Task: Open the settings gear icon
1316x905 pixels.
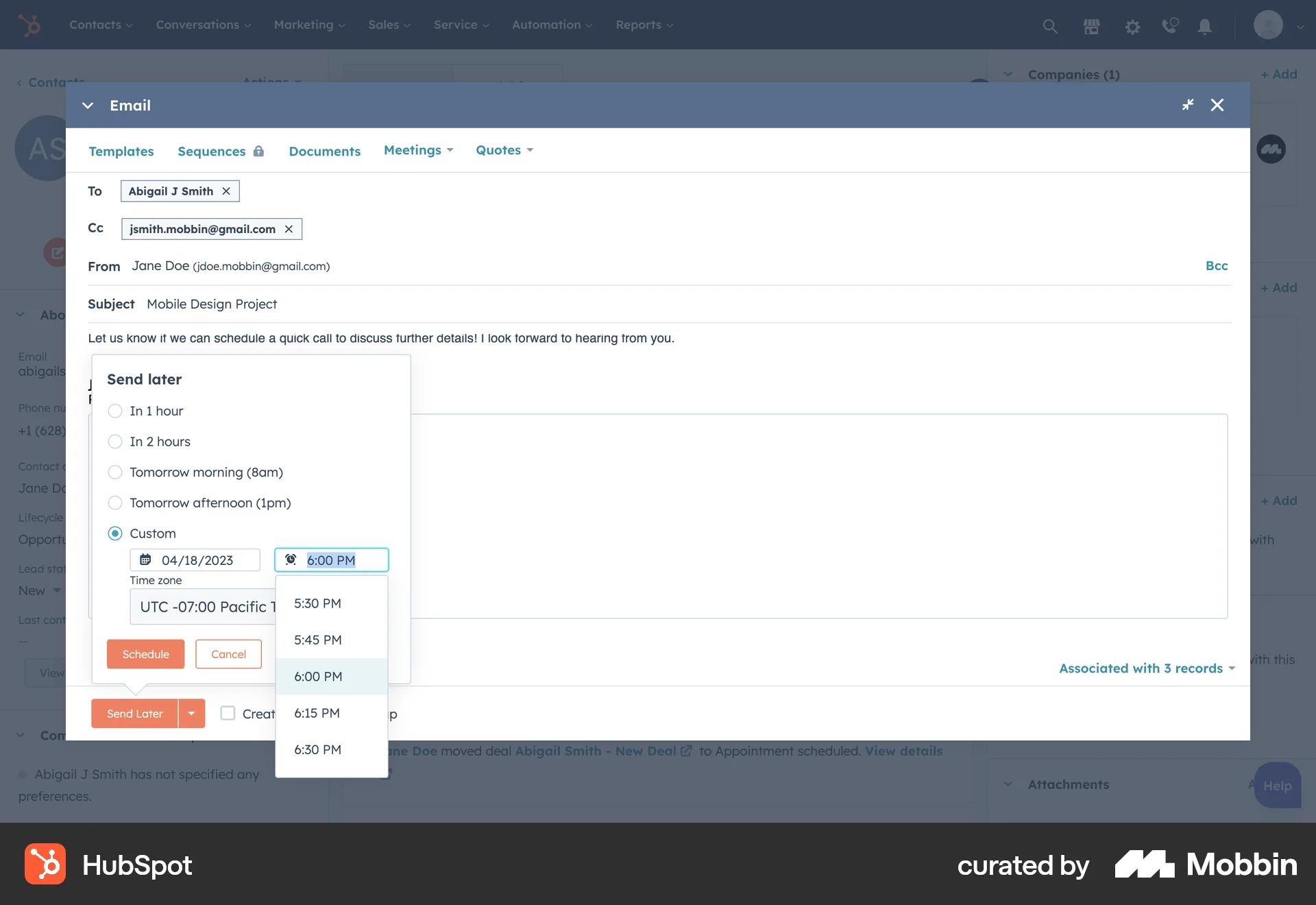Action: coord(1132,26)
